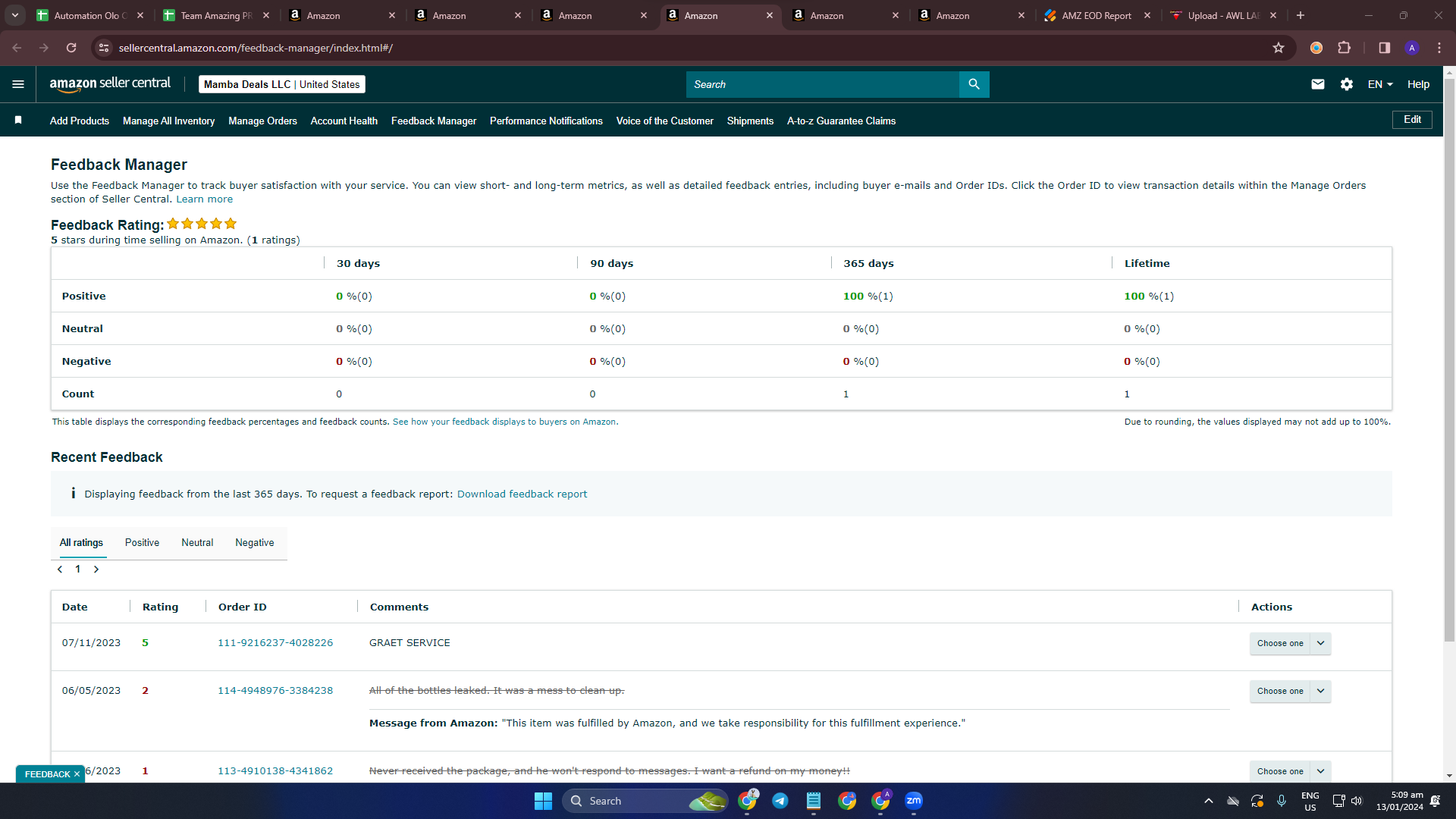Open the Shipments nav item

click(x=750, y=121)
